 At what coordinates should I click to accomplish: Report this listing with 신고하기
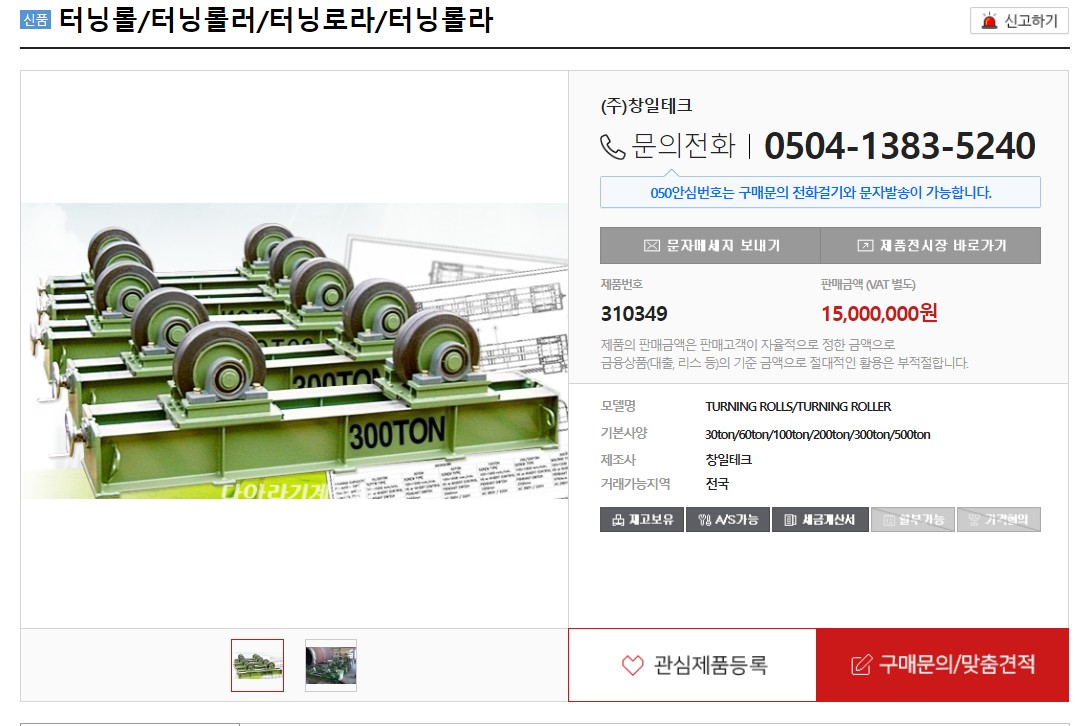(x=1019, y=21)
